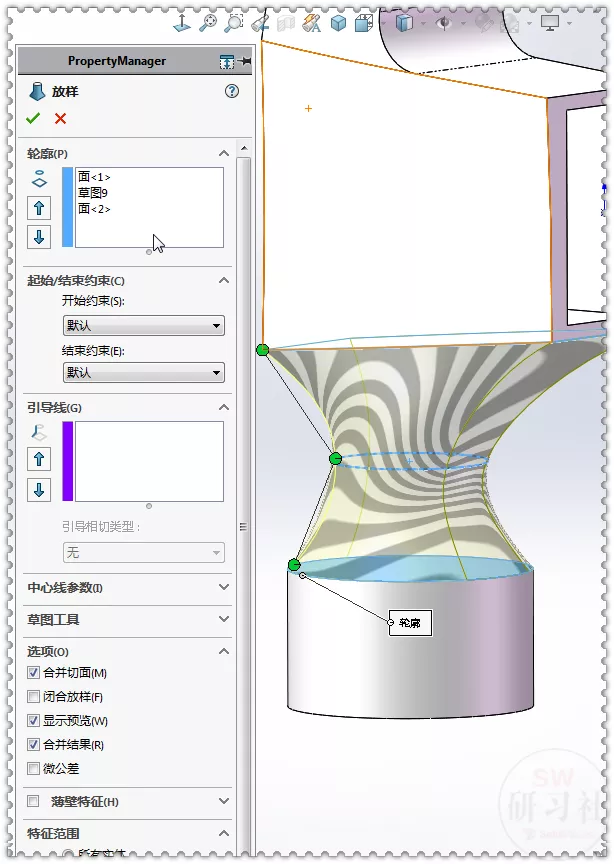This screenshot has height=864, width=614.
Task: Select 面<2> in profiles list
Action: point(94,209)
